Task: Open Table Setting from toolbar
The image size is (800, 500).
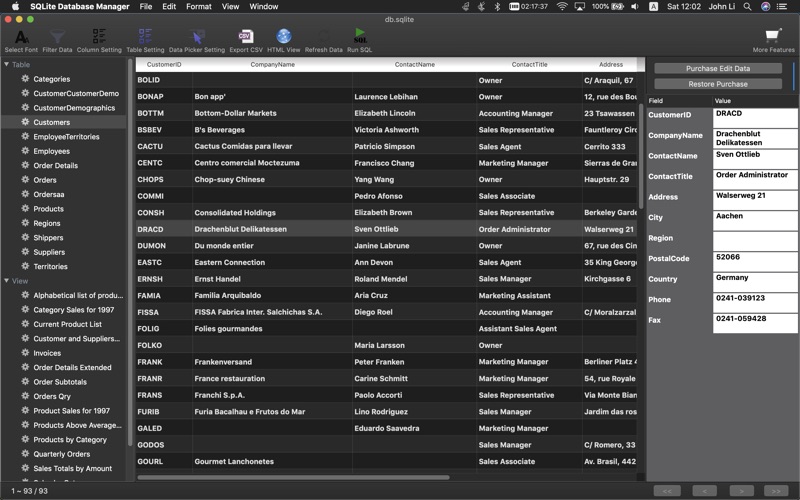Action: click(x=145, y=41)
